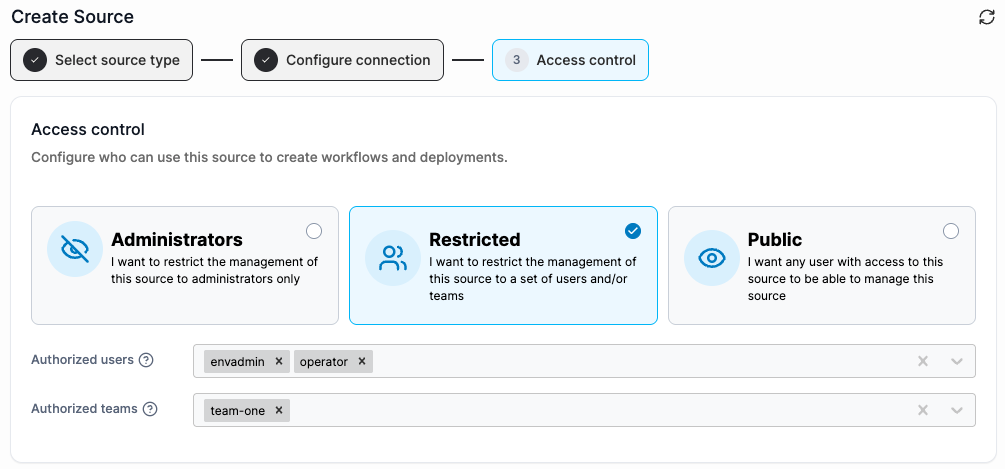Screen dimensions: 1005x469
Task: Click the refresh icon at top right
Action: click(x=986, y=17)
